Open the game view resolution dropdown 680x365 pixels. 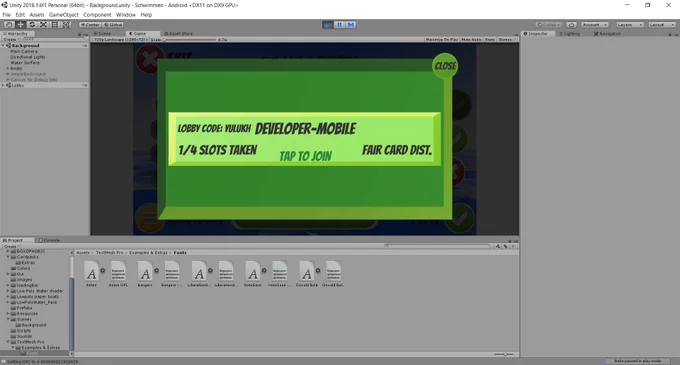click(121, 39)
